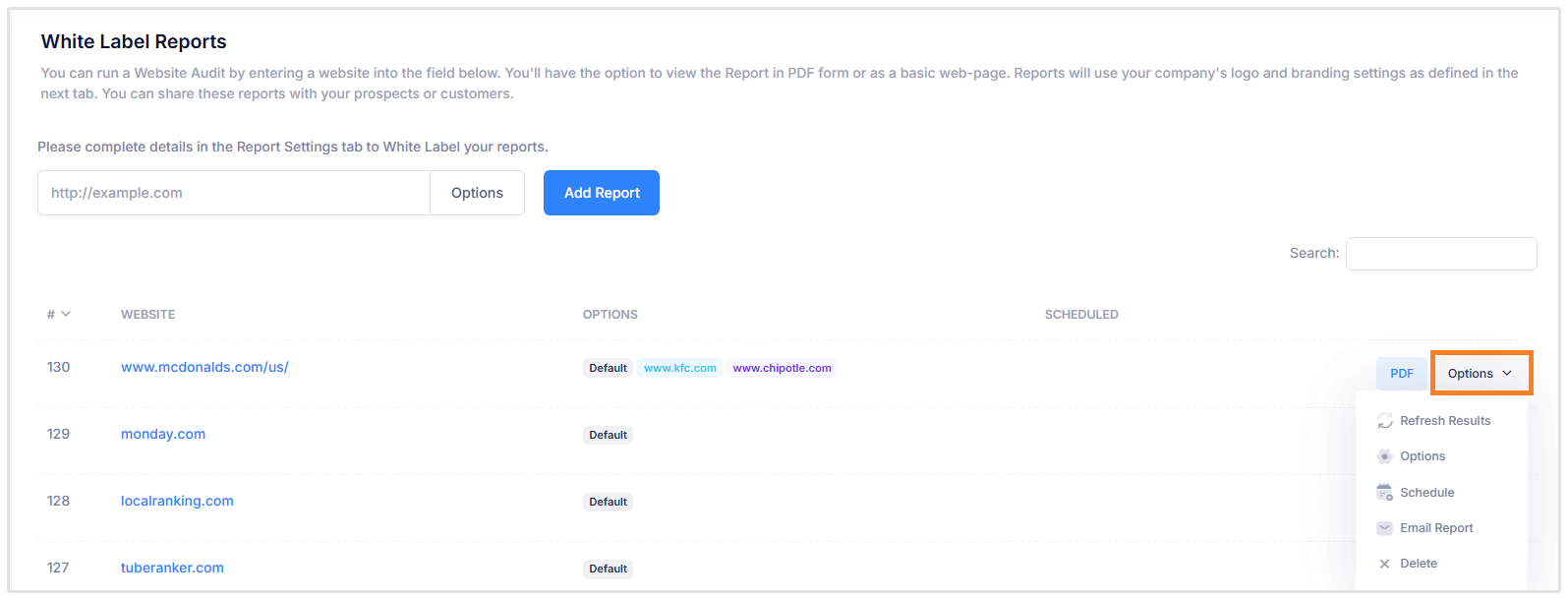Viewport: 1568px width, 600px height.
Task: Focus the website URL input field
Action: (234, 193)
